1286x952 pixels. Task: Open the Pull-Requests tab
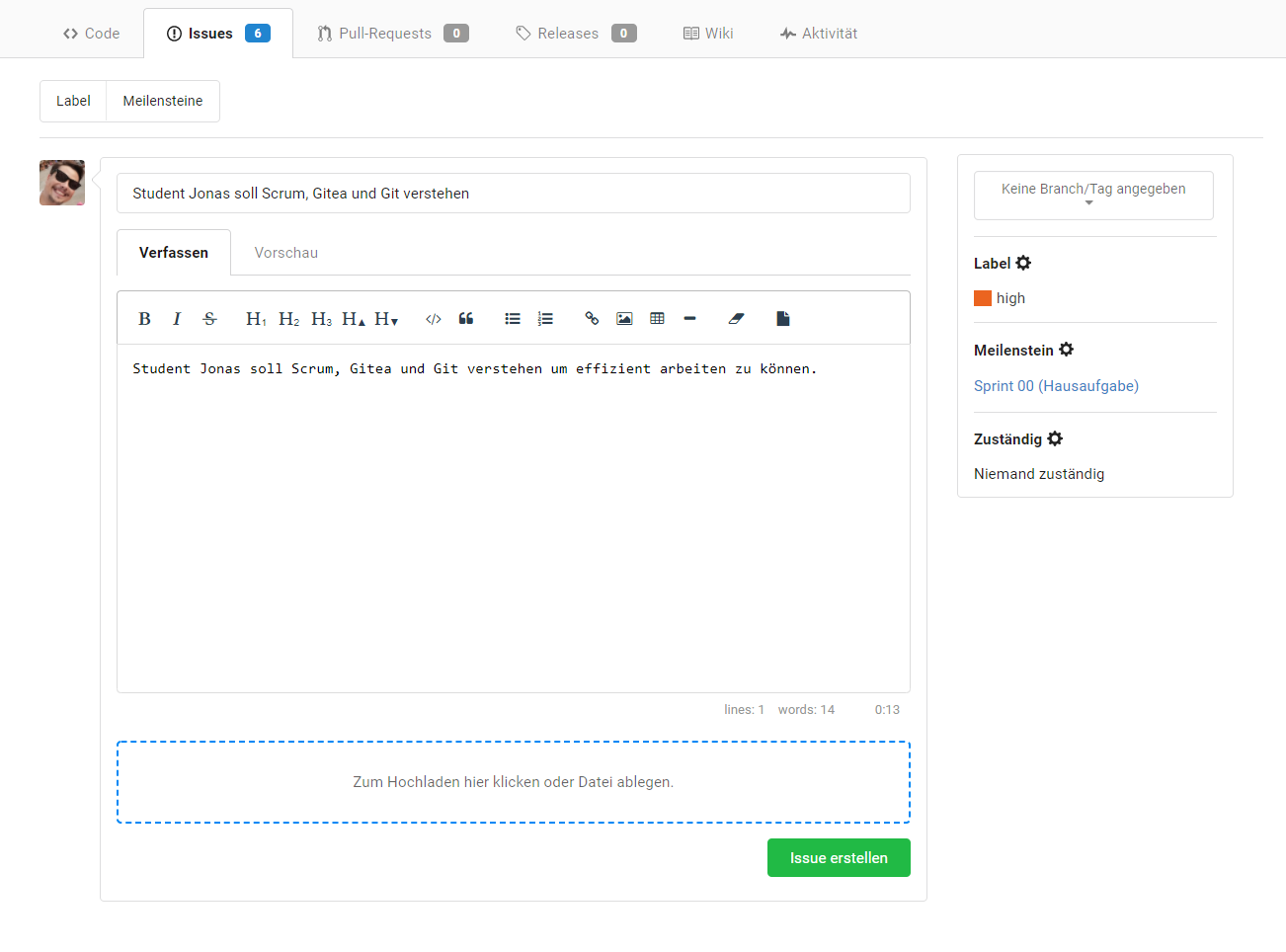pyautogui.click(x=392, y=34)
